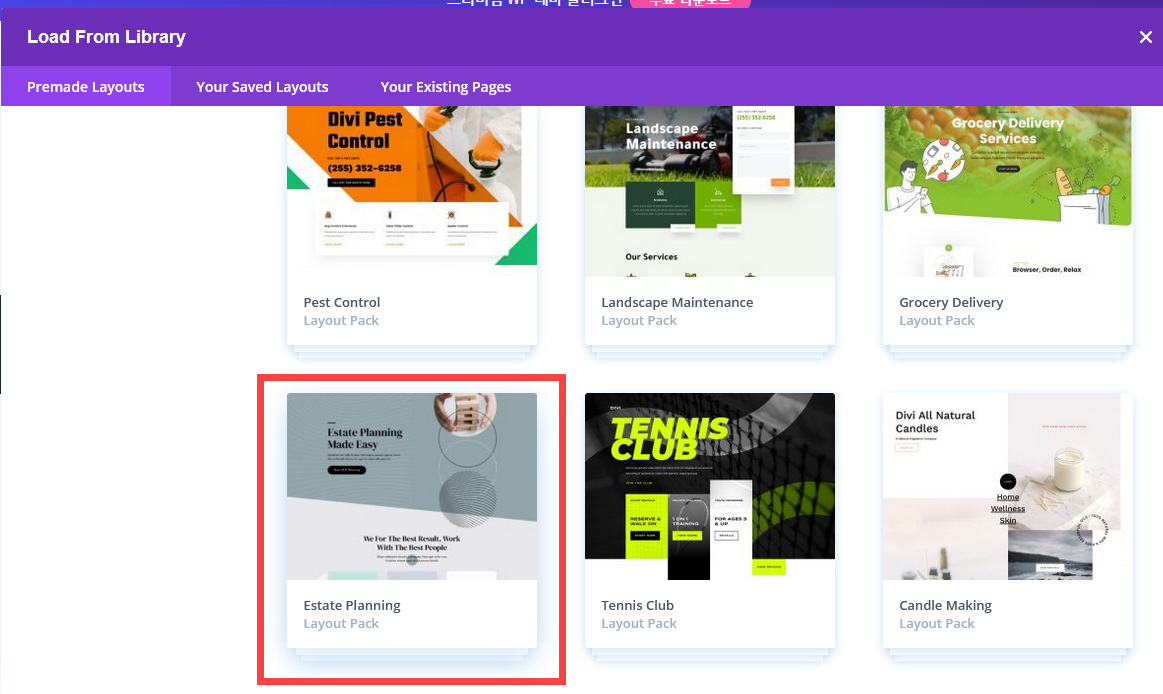Select the Grocery Delivery layout thumbnail

click(x=1008, y=191)
